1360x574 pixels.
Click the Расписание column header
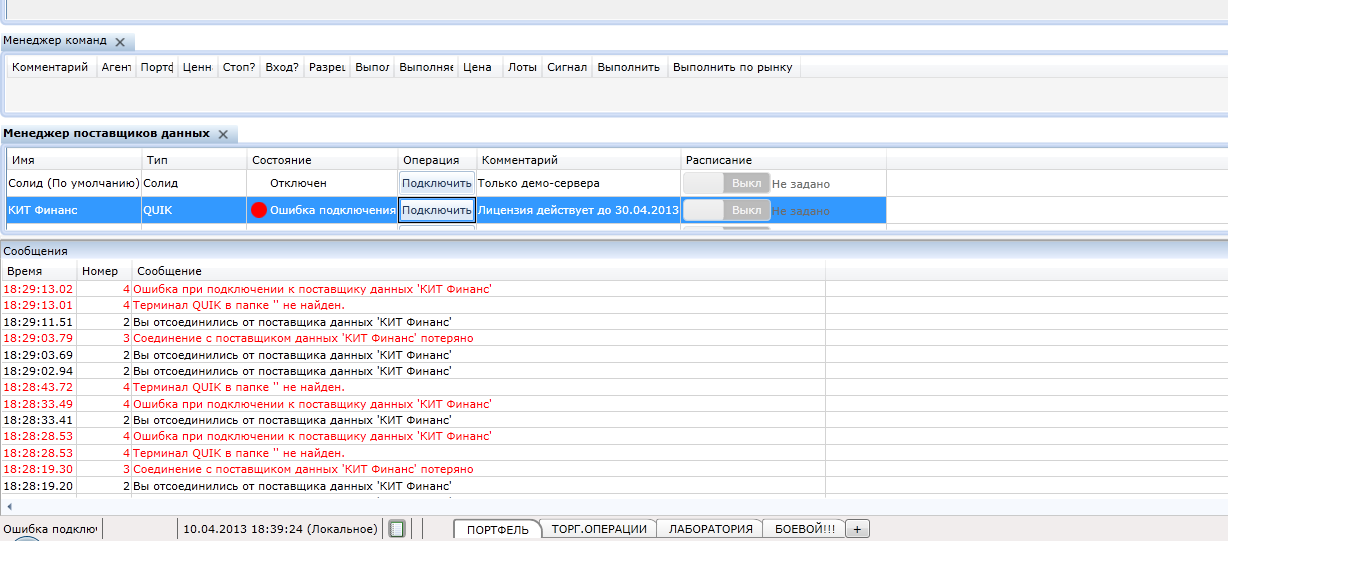[784, 160]
